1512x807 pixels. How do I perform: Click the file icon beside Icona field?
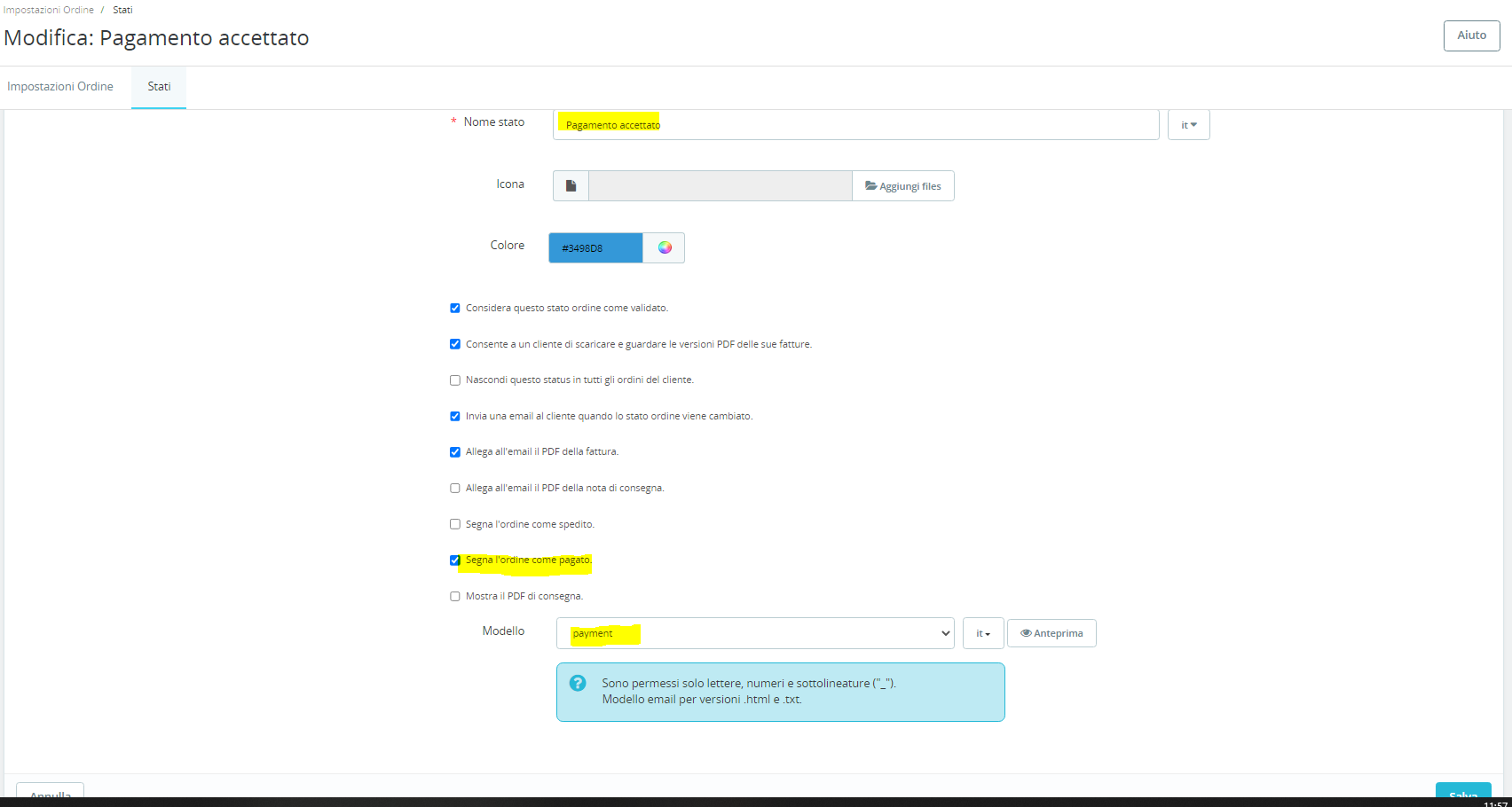pyautogui.click(x=571, y=186)
